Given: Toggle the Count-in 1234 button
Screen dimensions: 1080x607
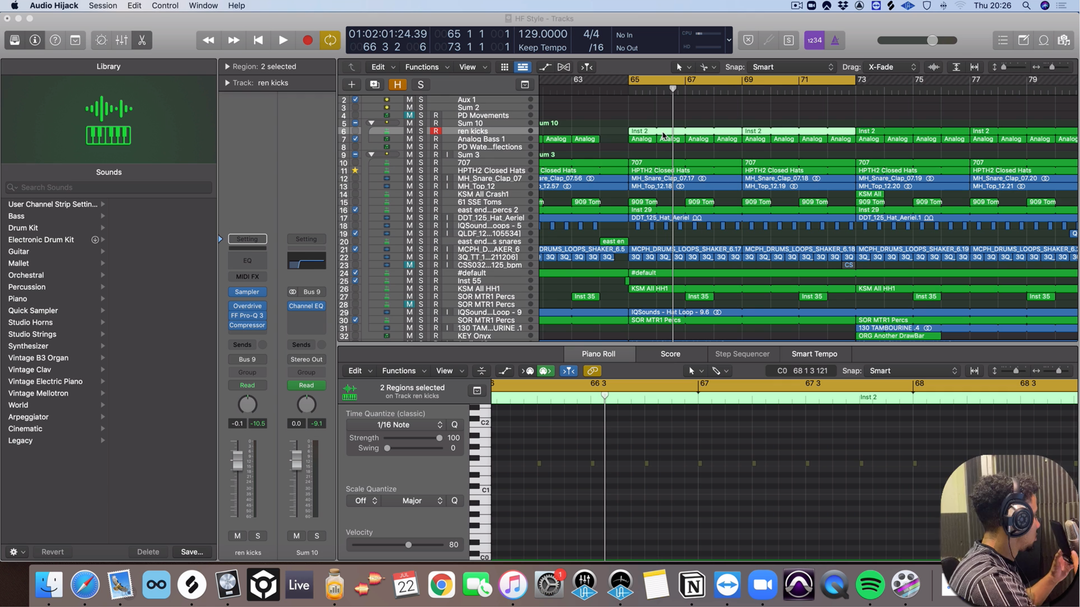Looking at the screenshot, I should click(x=814, y=40).
